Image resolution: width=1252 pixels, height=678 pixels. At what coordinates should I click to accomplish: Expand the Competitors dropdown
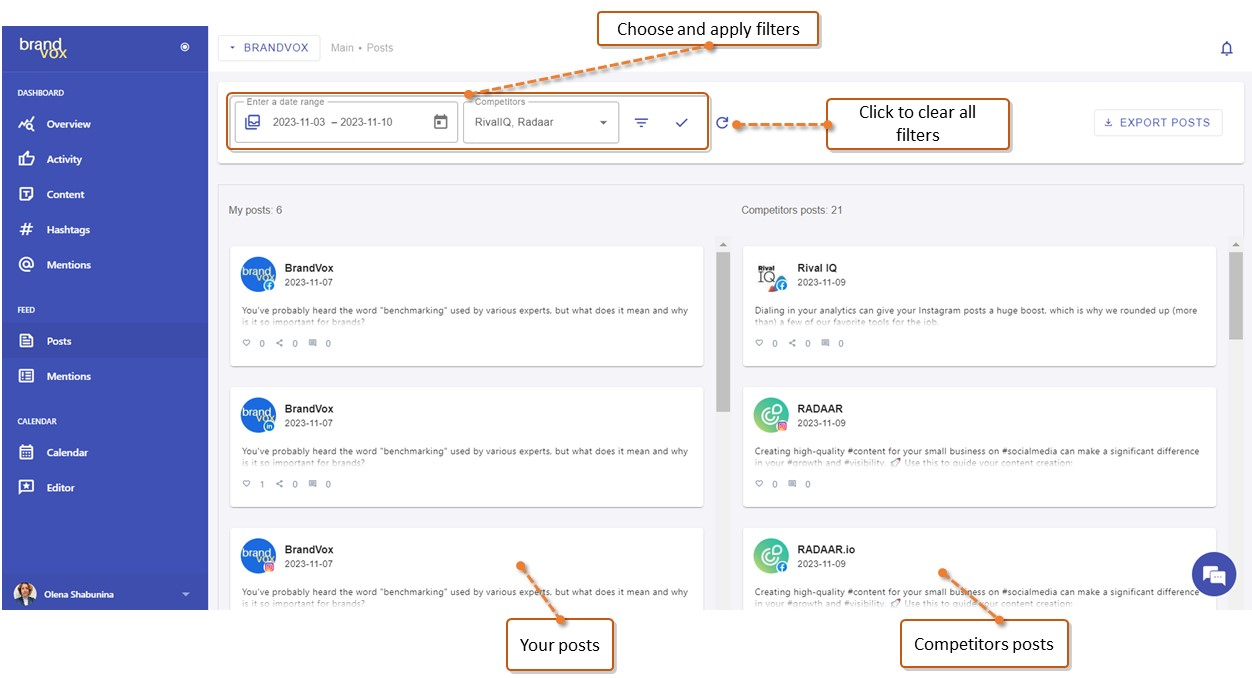coord(541,122)
